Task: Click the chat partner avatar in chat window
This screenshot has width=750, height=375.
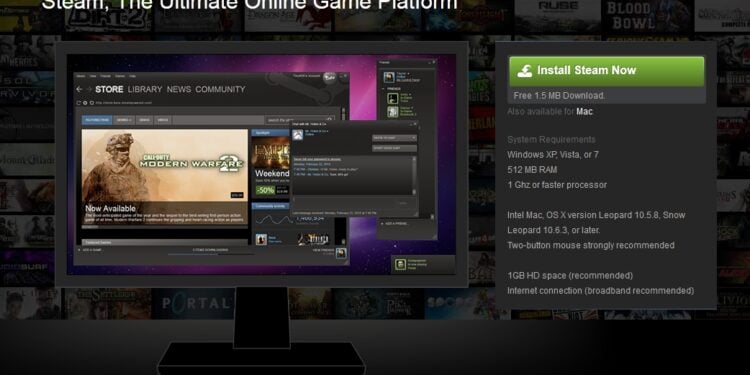Action: pyautogui.click(x=297, y=135)
